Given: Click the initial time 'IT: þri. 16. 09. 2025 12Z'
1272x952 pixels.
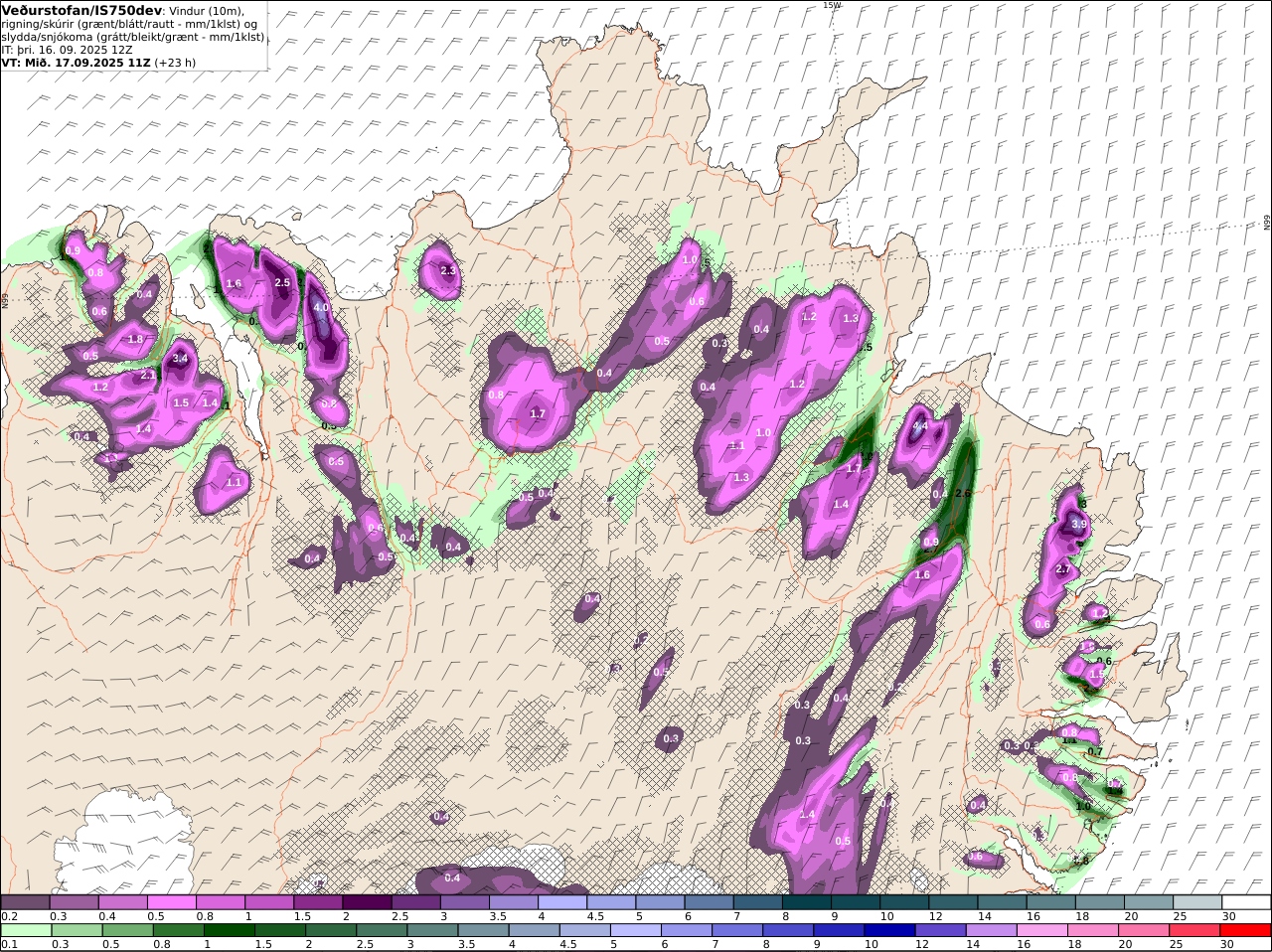Looking at the screenshot, I should click(67, 49).
